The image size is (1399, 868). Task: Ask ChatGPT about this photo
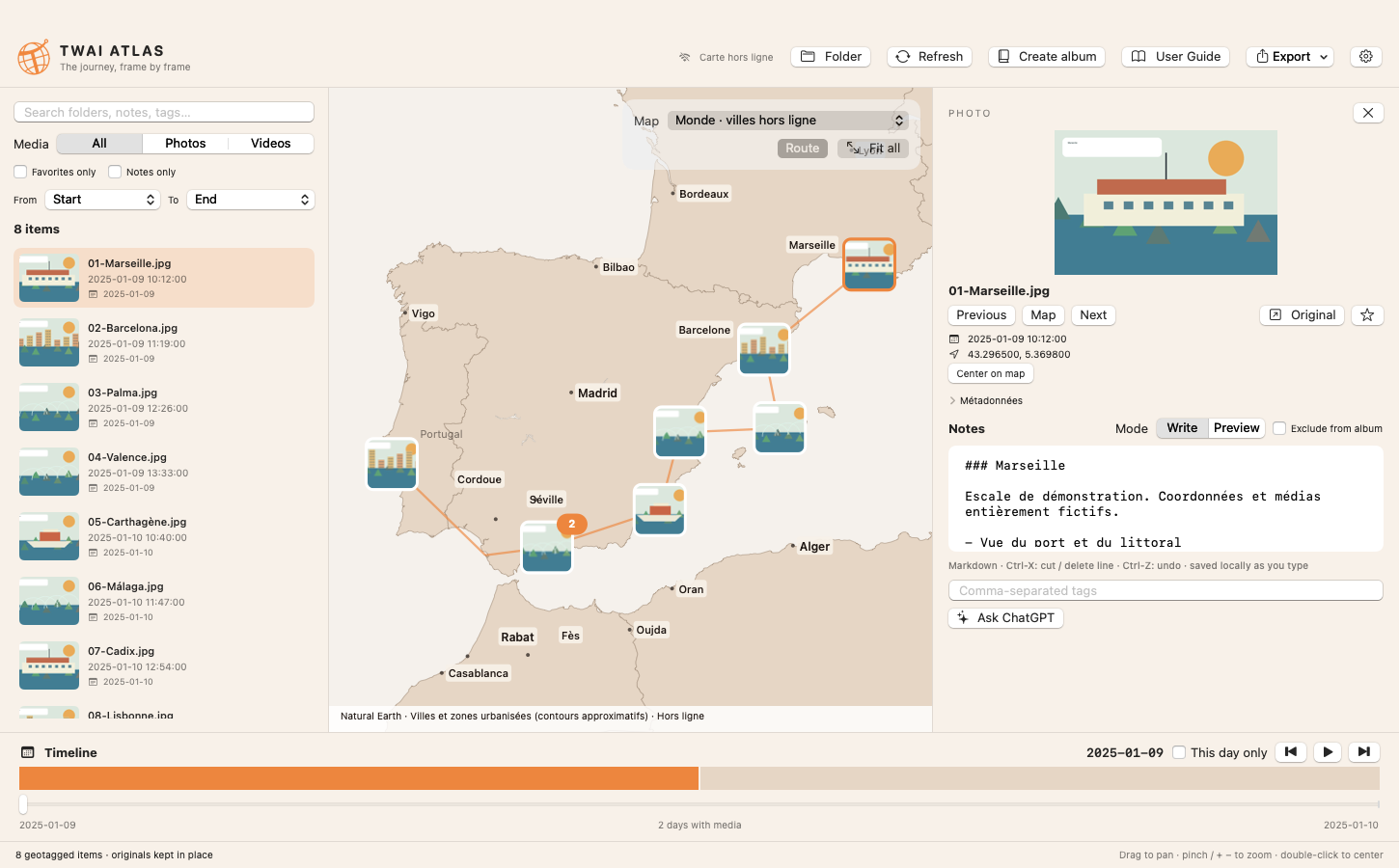(x=1005, y=618)
